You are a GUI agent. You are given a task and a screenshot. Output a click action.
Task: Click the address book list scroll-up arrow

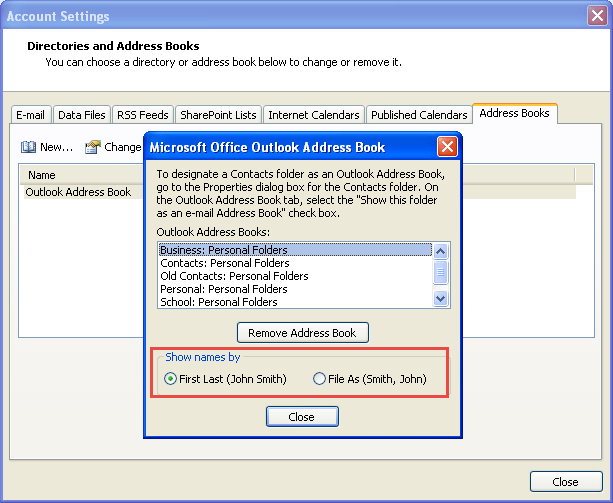[441, 251]
